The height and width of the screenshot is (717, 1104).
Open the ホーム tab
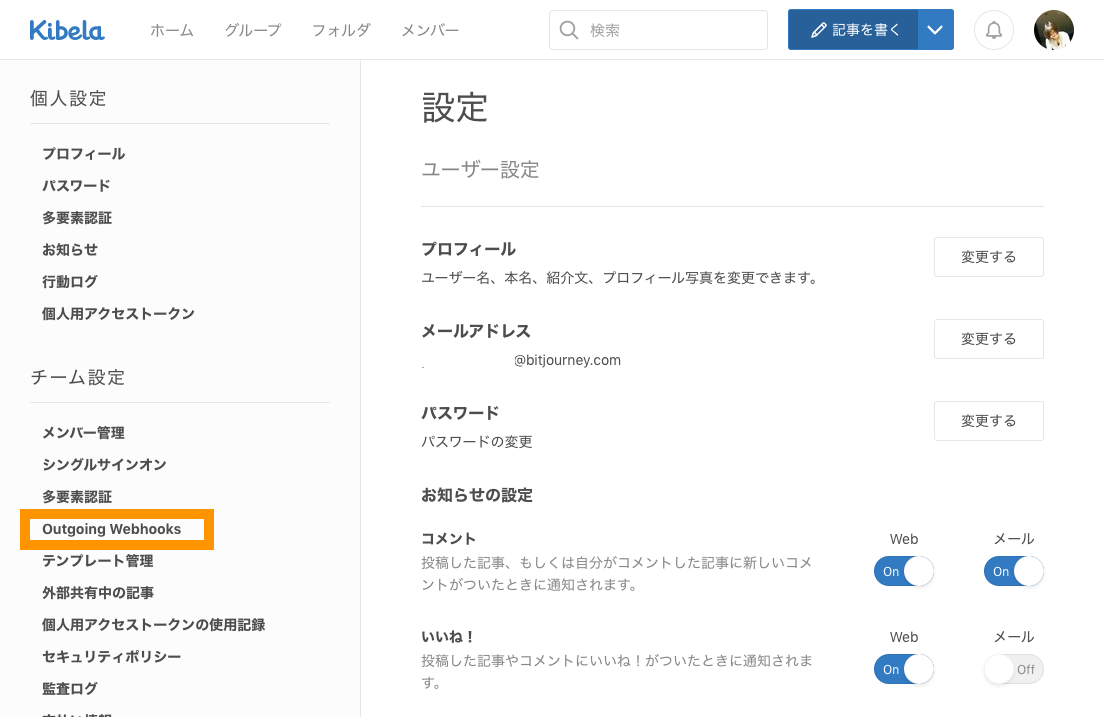pyautogui.click(x=172, y=30)
